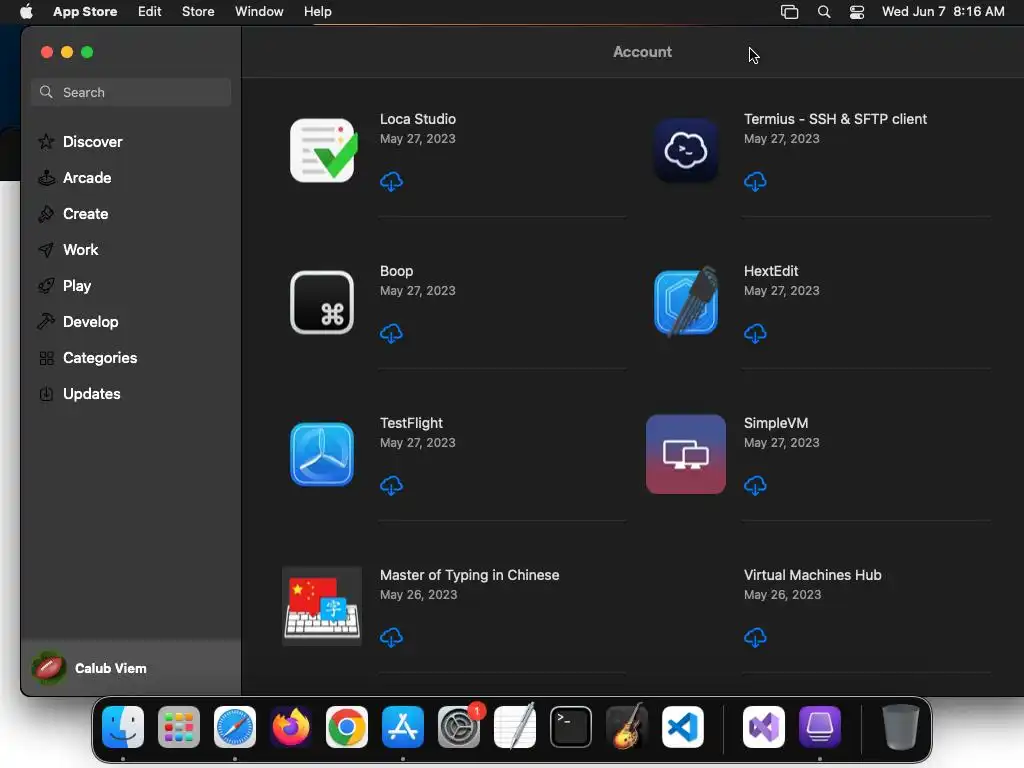The width and height of the screenshot is (1024, 768).
Task: Download TestFlight via cloud icon
Action: point(391,485)
